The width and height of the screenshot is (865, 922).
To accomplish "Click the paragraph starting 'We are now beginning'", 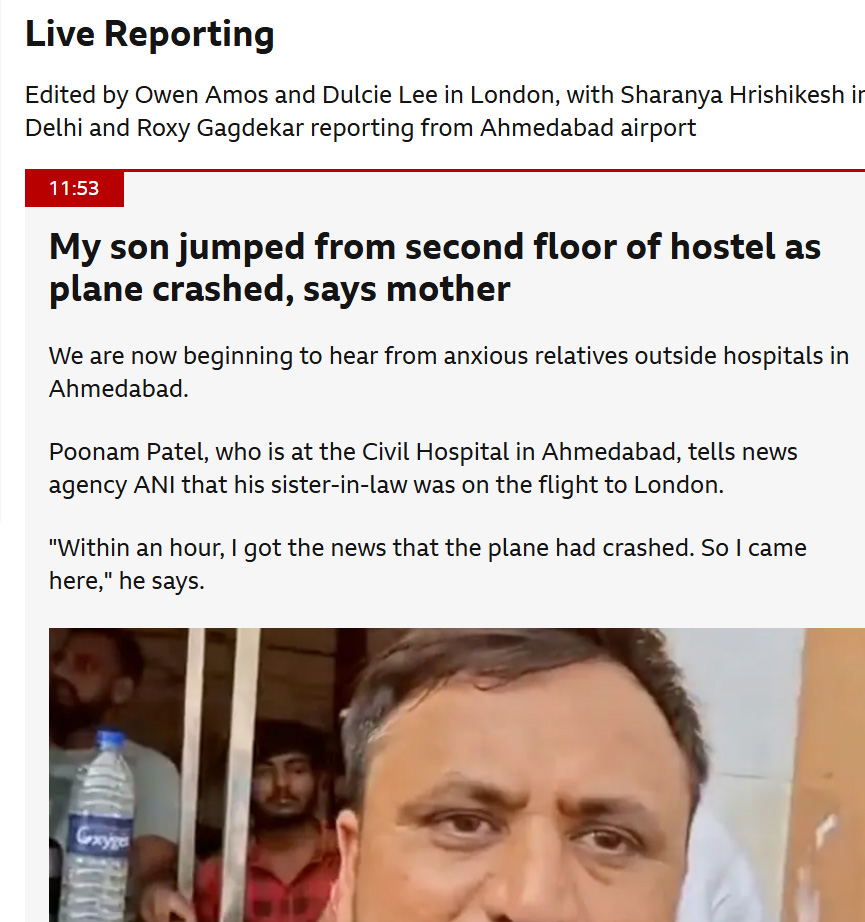I will (449, 372).
